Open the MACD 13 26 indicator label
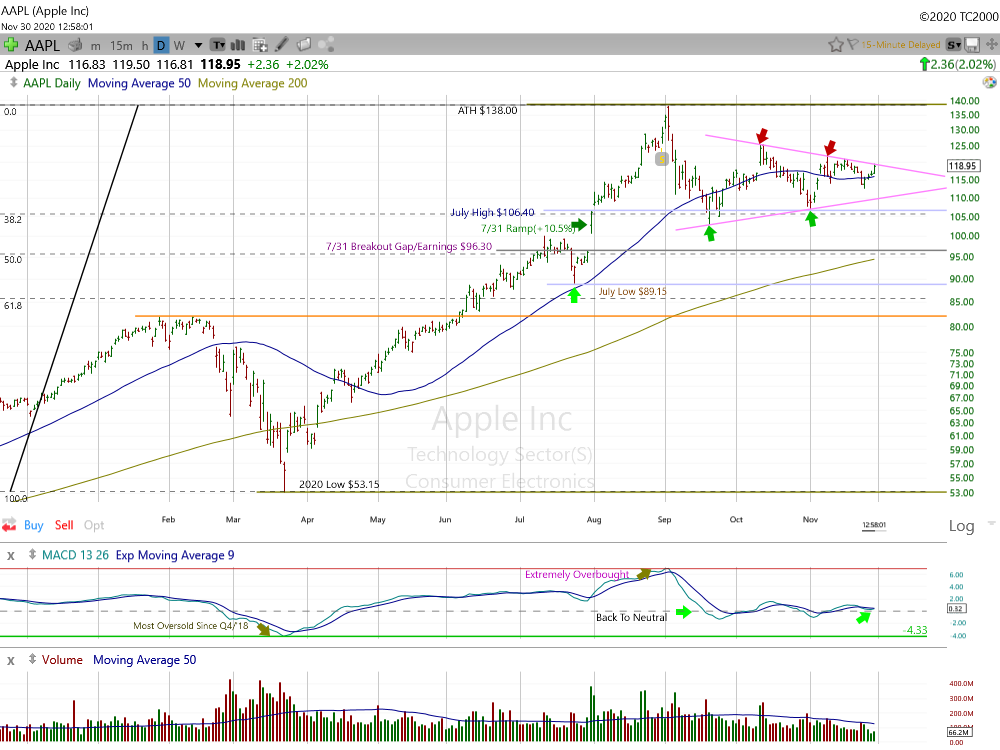Image resolution: width=1000 pixels, height=750 pixels. tap(75, 555)
